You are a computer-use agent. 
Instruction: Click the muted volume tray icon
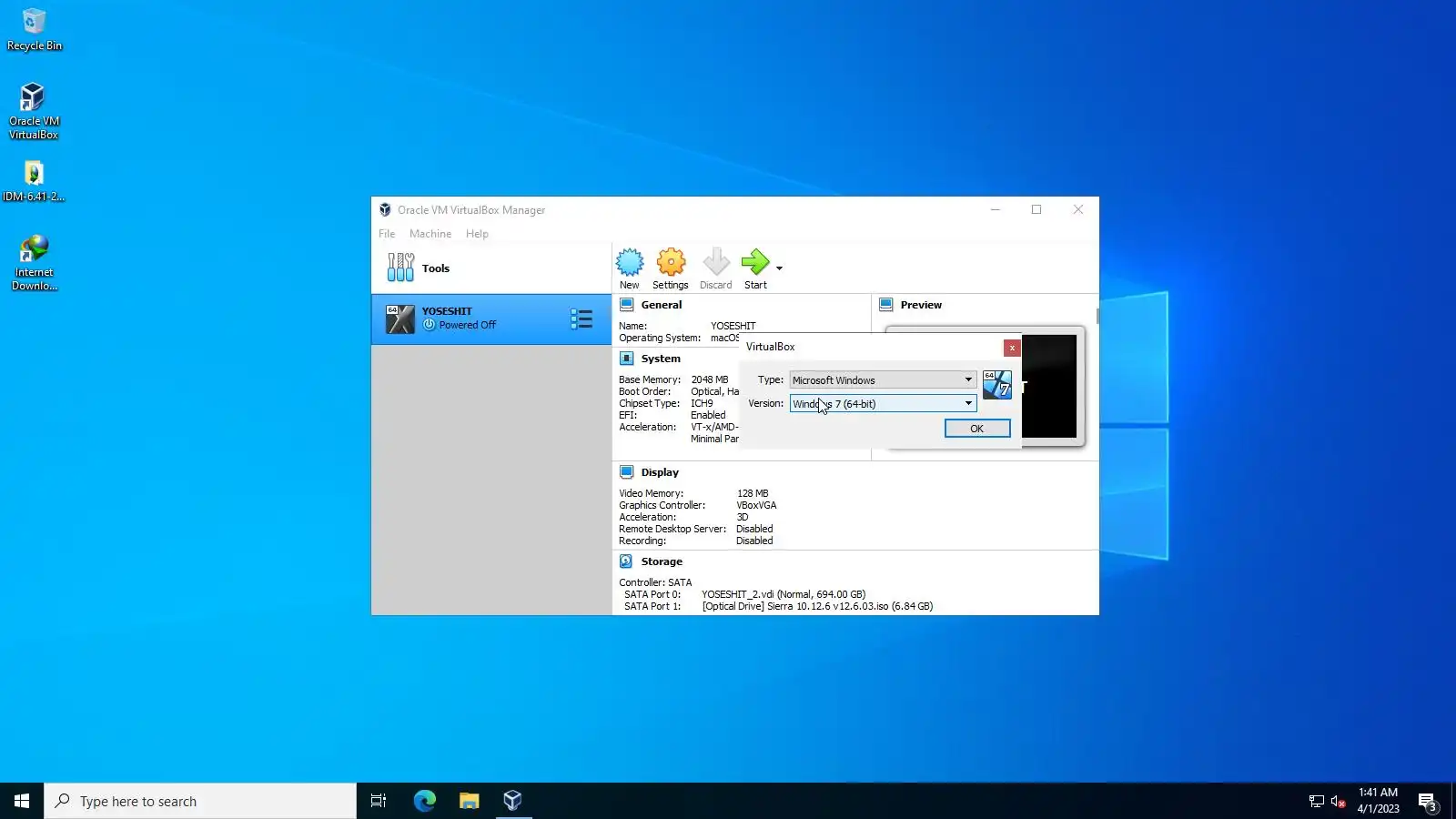(1338, 802)
